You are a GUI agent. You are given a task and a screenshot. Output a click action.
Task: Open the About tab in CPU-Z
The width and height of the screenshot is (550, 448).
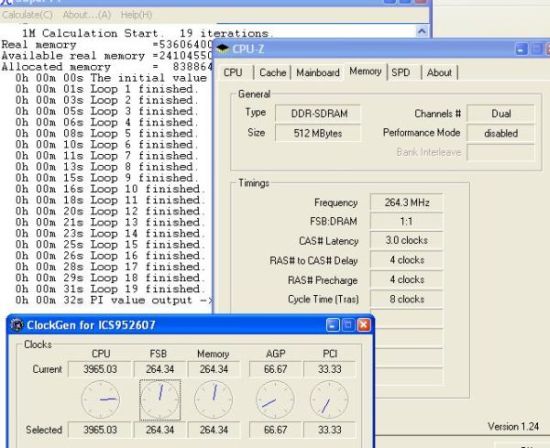coord(439,73)
